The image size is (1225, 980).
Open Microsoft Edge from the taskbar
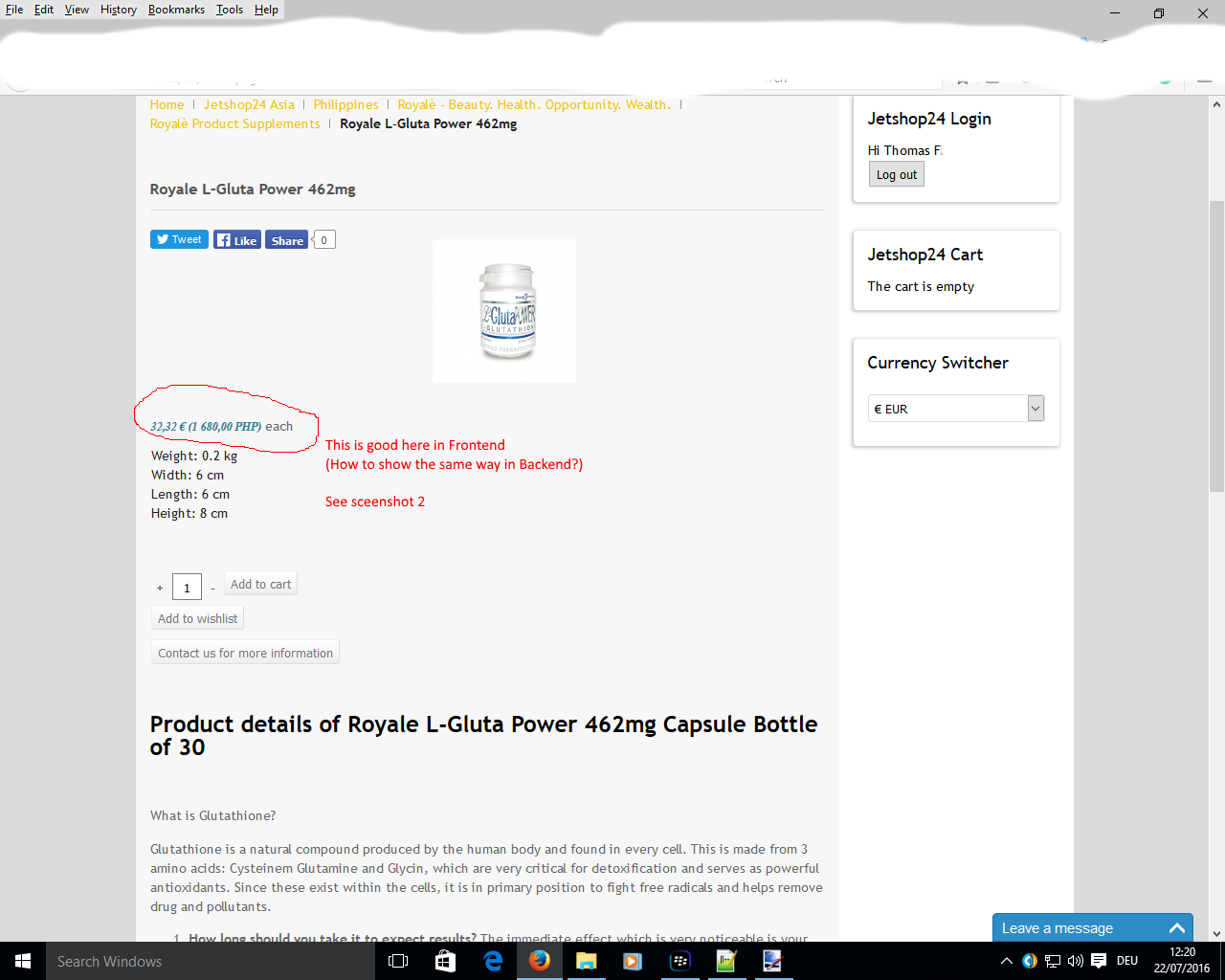tap(493, 961)
